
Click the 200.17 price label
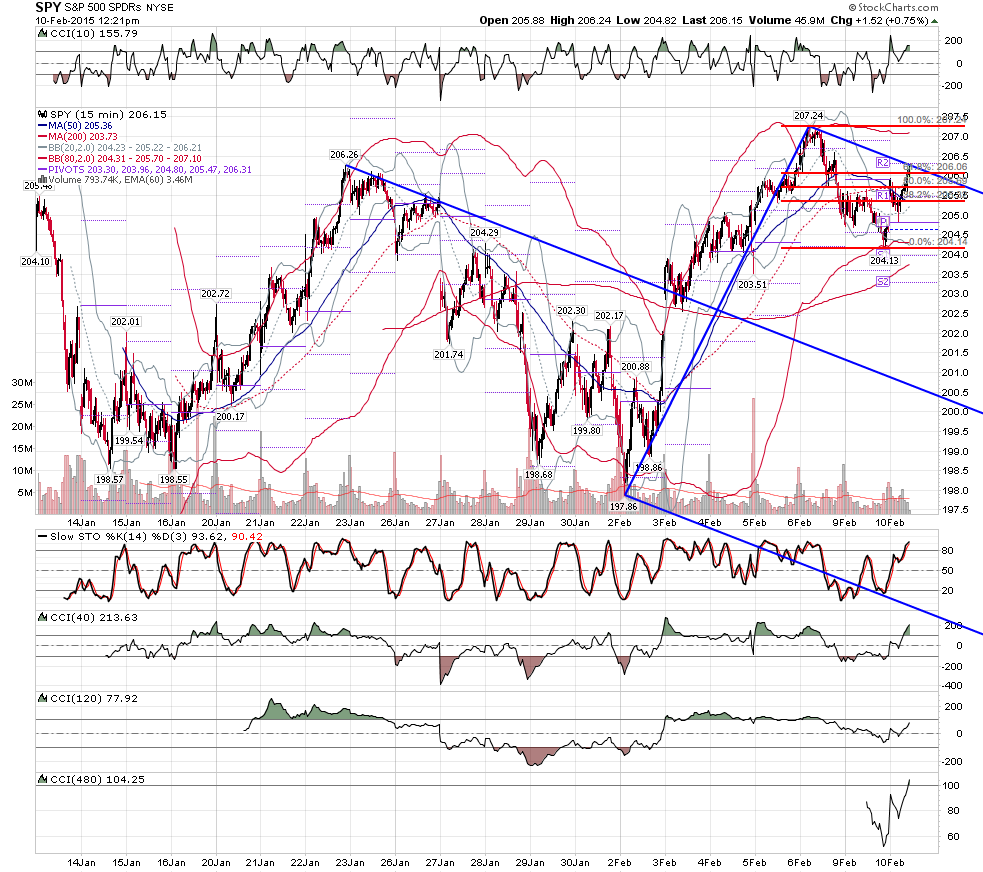point(230,416)
